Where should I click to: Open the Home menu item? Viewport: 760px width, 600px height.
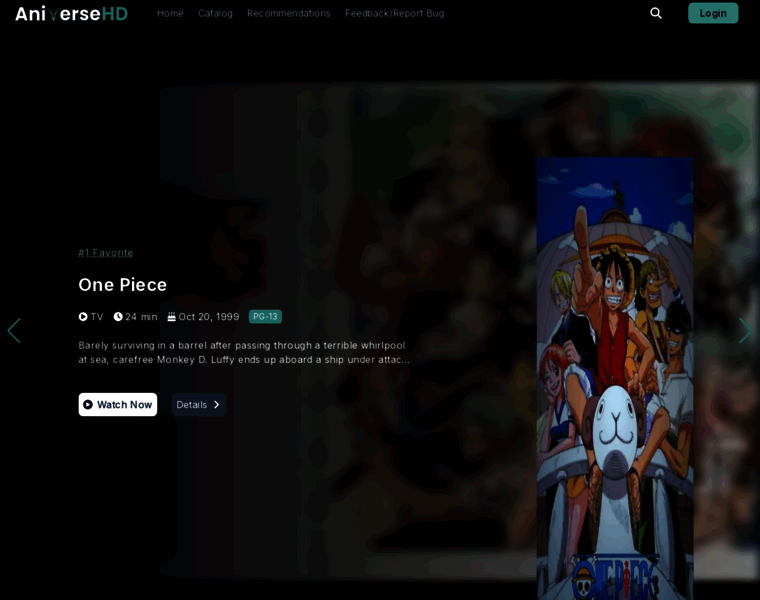tap(170, 14)
